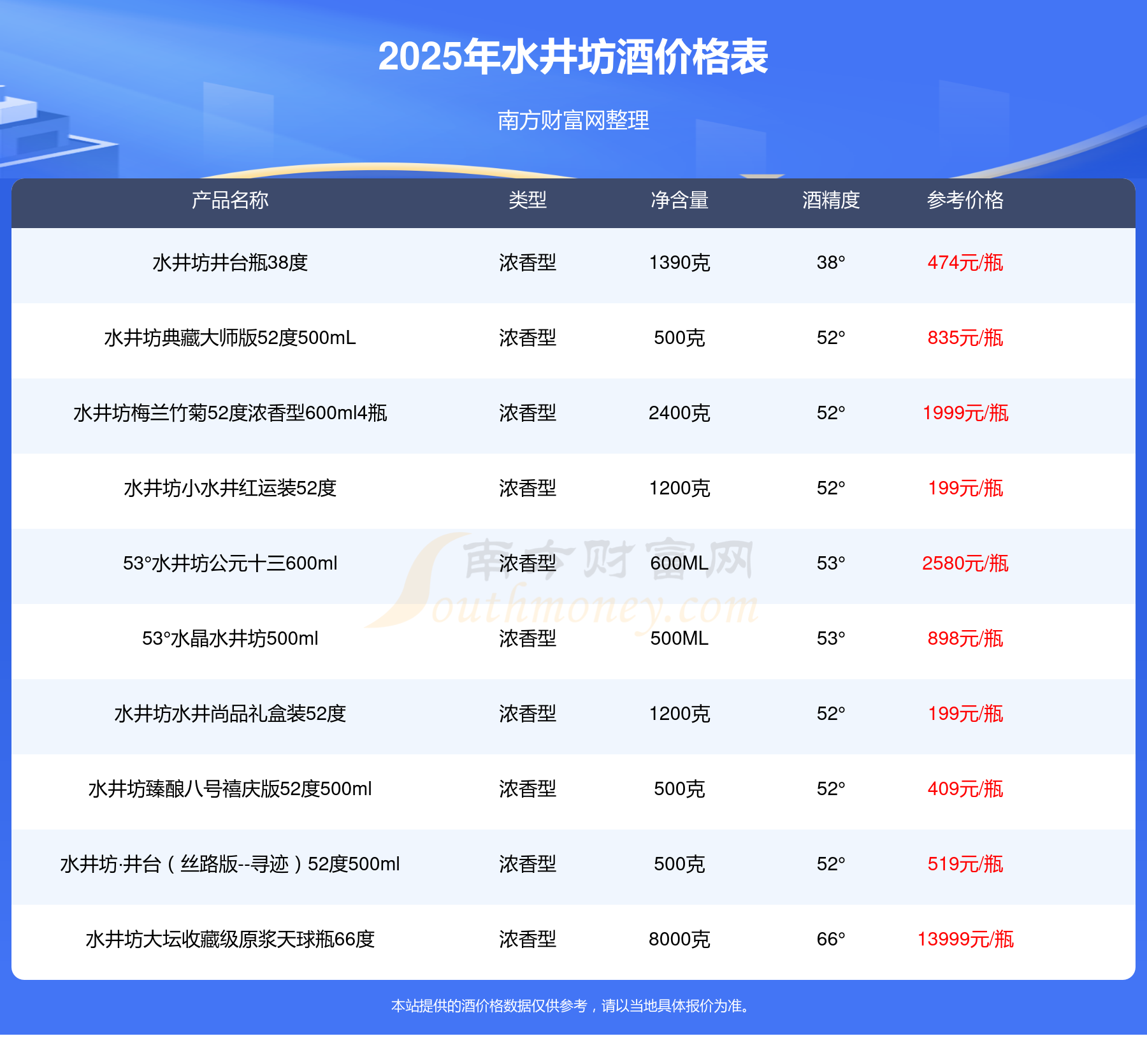The image size is (1147, 1064).
Task: Click the footer disclaimer 本站提供的酒价格数据仅供参考
Action: coord(489,1006)
